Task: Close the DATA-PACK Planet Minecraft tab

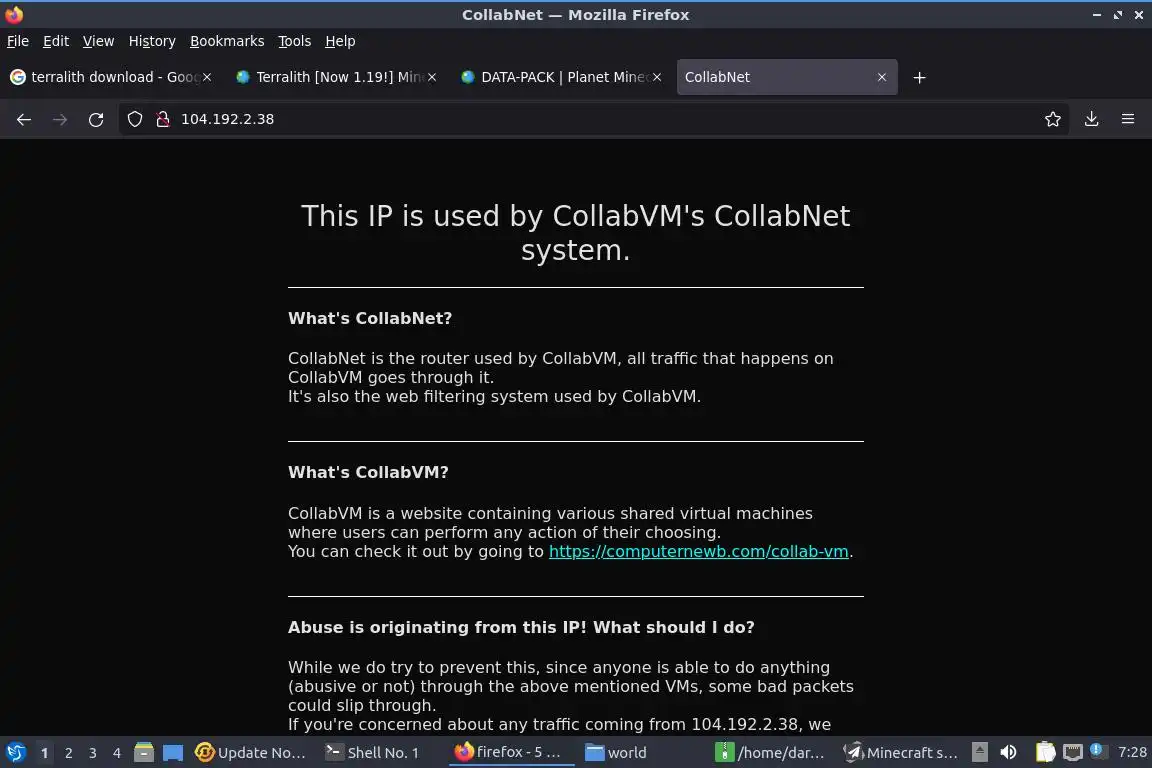Action: point(657,77)
